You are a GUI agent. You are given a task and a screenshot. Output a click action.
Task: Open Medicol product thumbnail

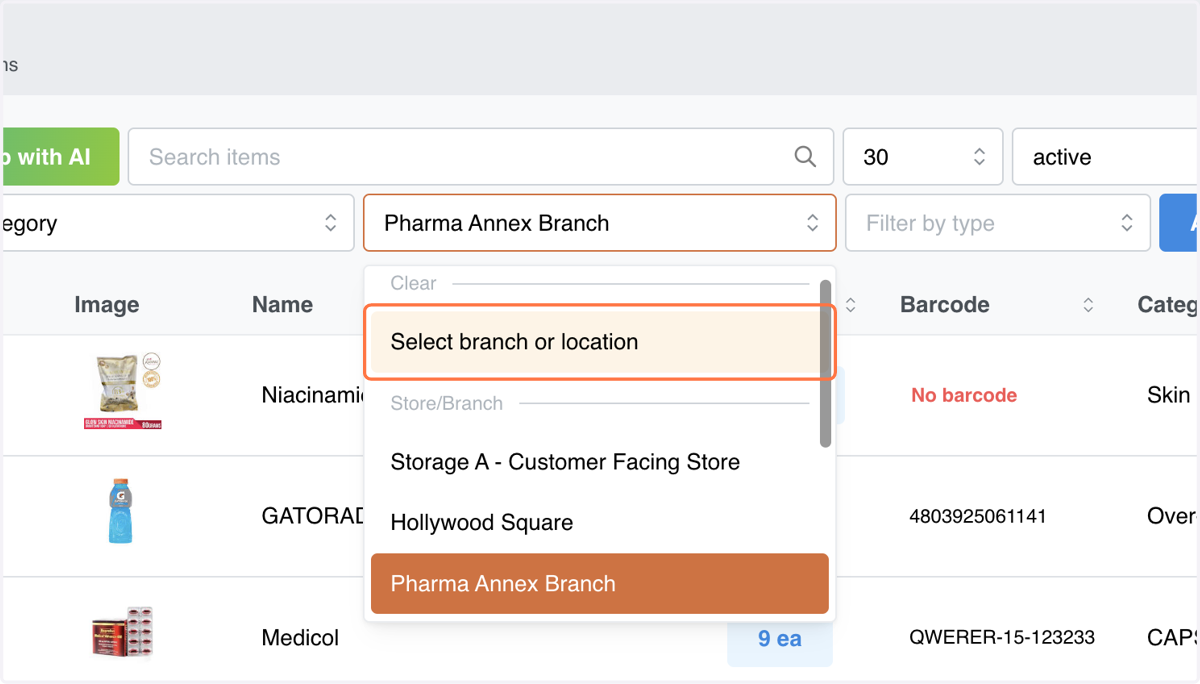click(122, 633)
